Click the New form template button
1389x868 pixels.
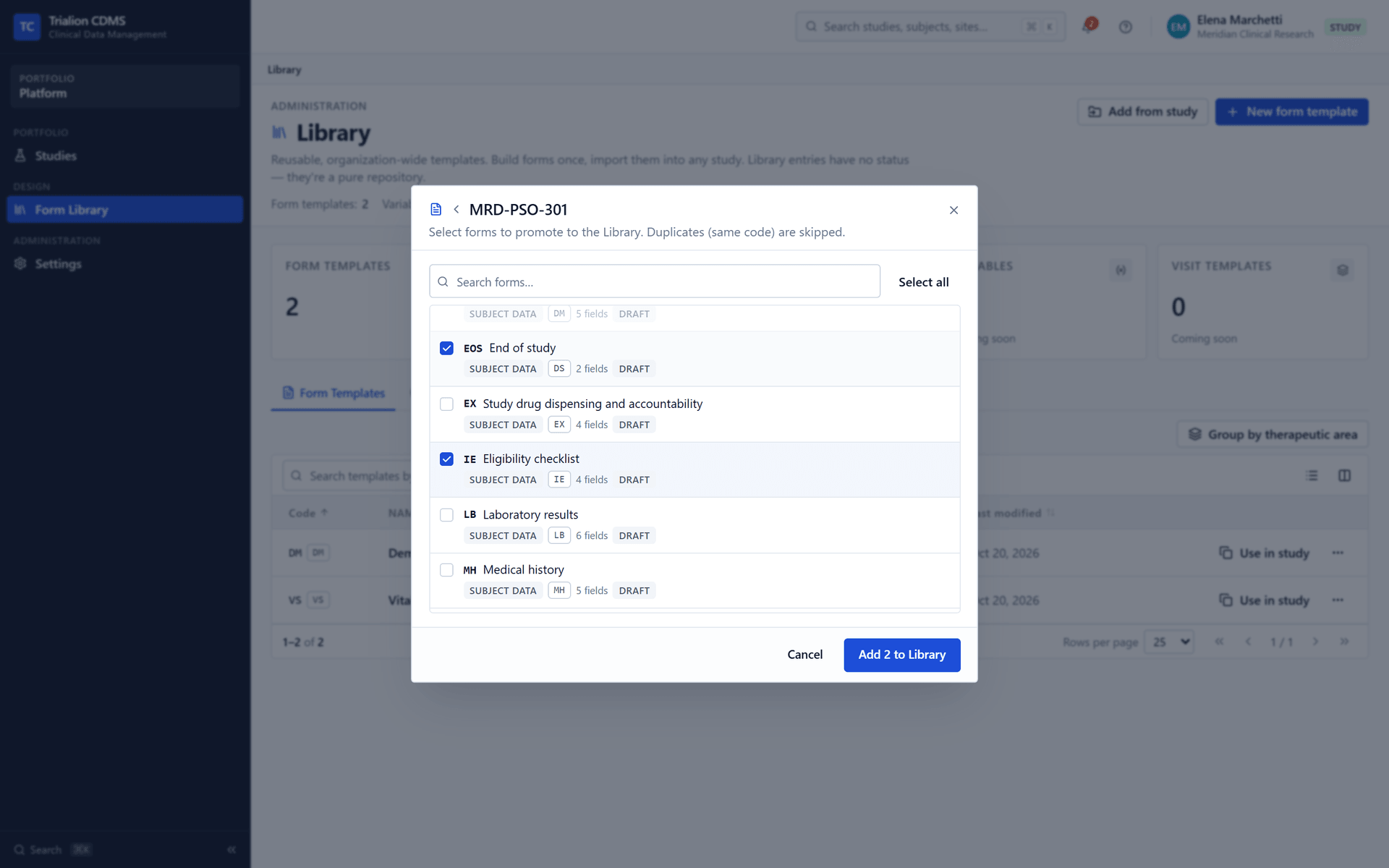(1291, 111)
